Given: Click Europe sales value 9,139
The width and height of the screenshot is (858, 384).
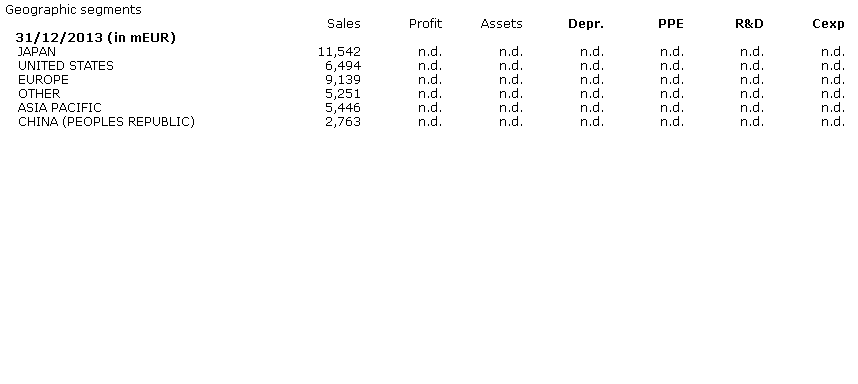Looking at the screenshot, I should (343, 80).
